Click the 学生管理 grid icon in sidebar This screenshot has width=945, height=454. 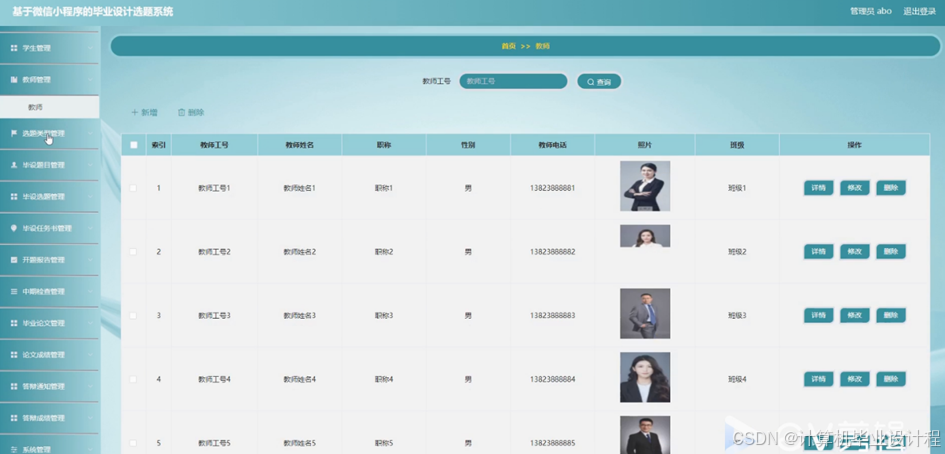click(14, 48)
